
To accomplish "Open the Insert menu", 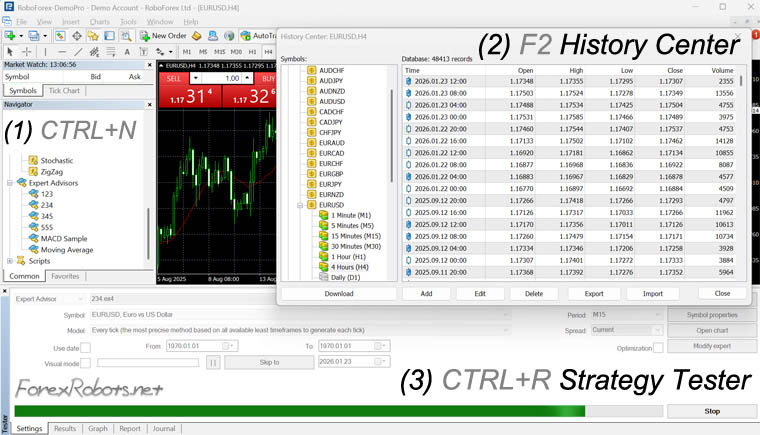I will [x=71, y=22].
